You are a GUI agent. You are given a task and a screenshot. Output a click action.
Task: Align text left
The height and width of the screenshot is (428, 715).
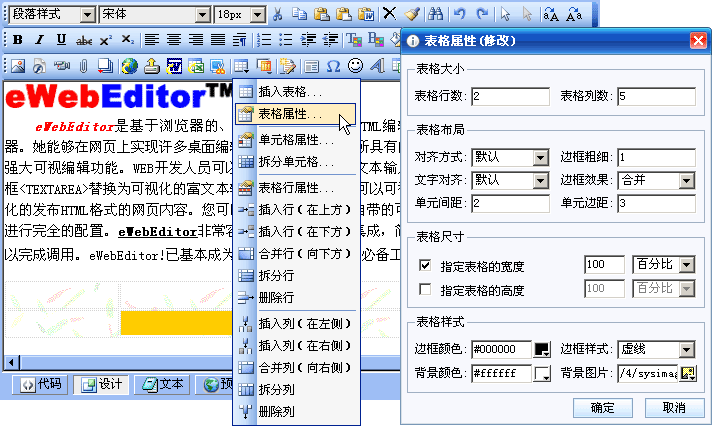coord(152,40)
